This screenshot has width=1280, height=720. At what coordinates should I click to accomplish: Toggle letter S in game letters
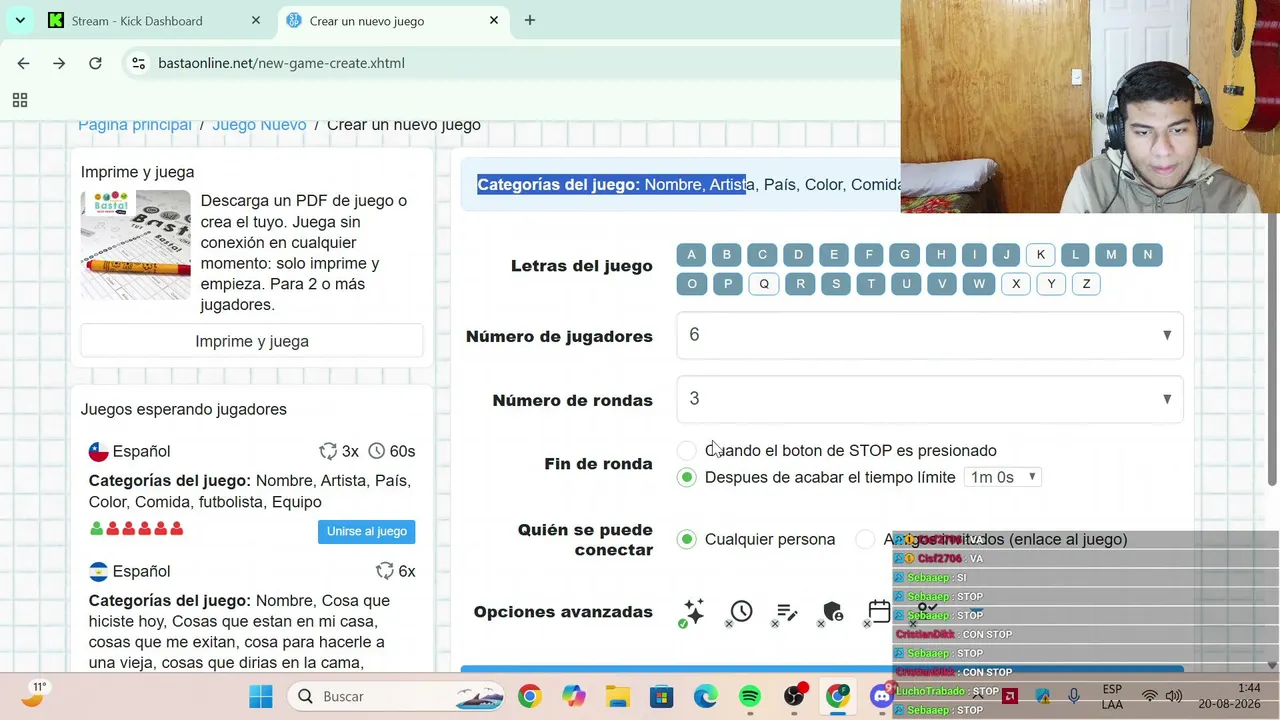tap(836, 284)
